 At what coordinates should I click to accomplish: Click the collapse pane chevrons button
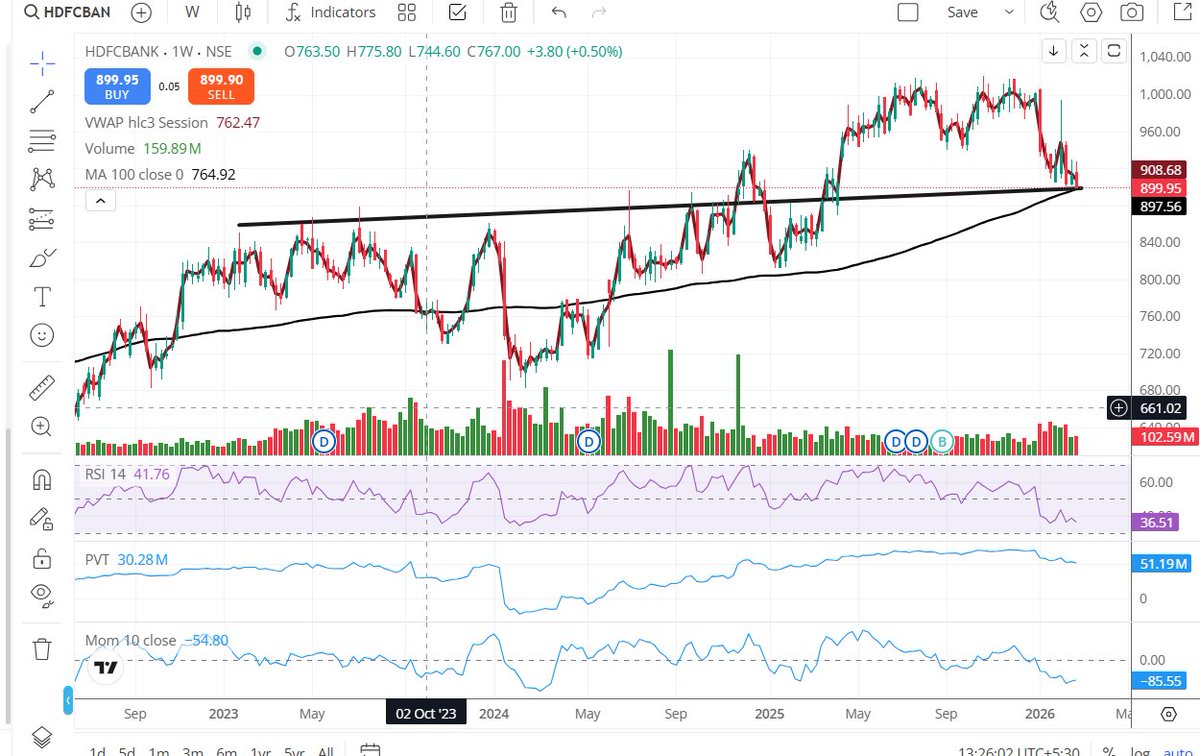click(x=1085, y=50)
